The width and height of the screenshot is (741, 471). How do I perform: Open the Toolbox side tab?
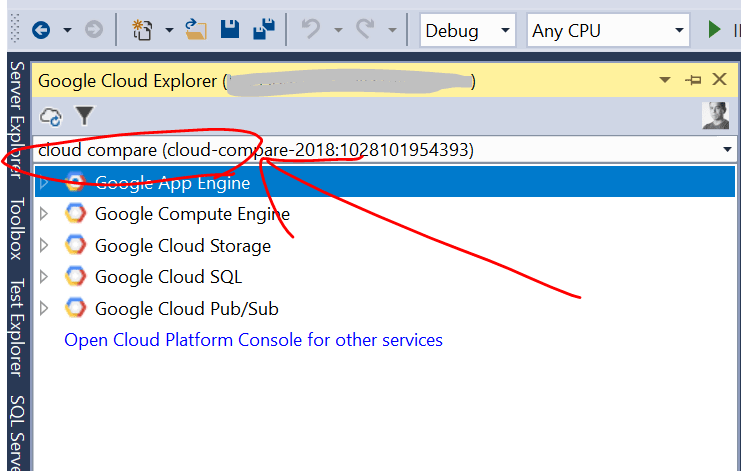click(17, 229)
